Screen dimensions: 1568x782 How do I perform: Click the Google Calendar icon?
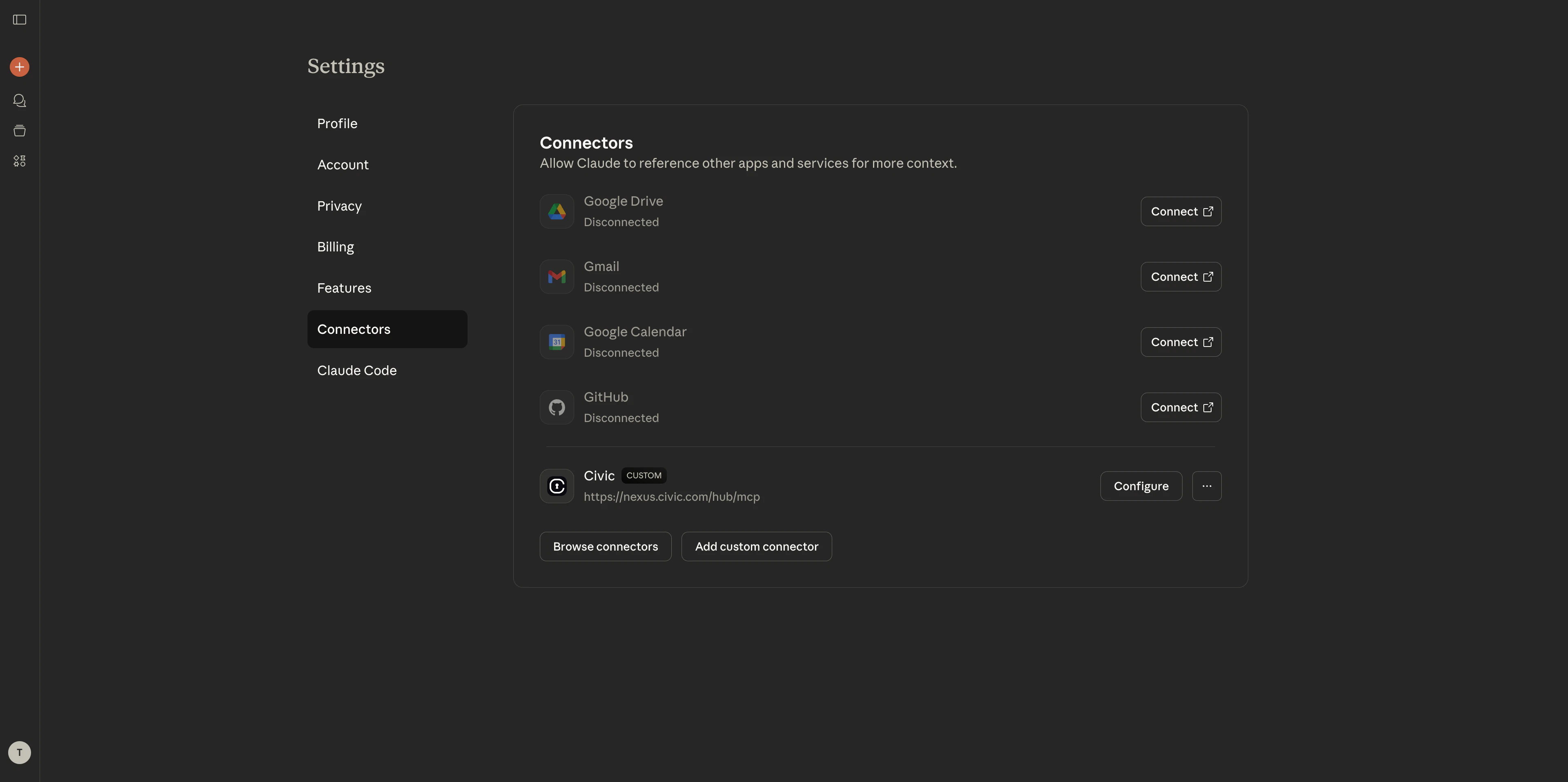(556, 341)
